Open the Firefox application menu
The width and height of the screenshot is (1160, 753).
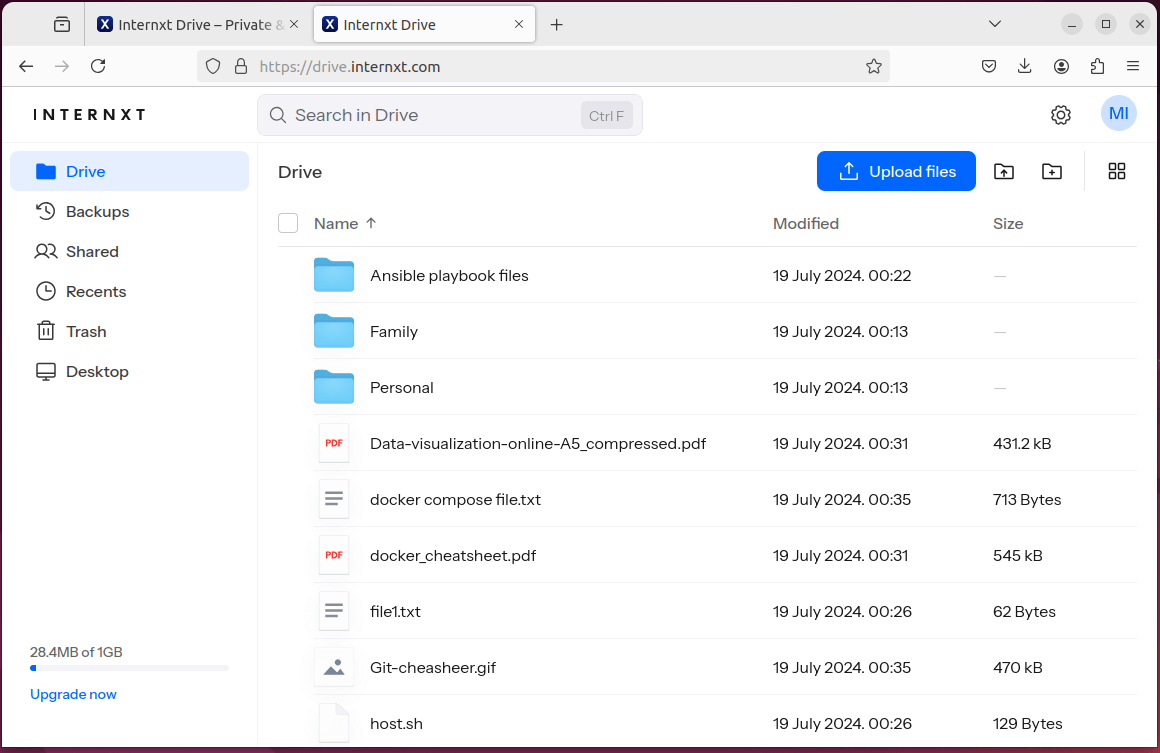[1133, 66]
